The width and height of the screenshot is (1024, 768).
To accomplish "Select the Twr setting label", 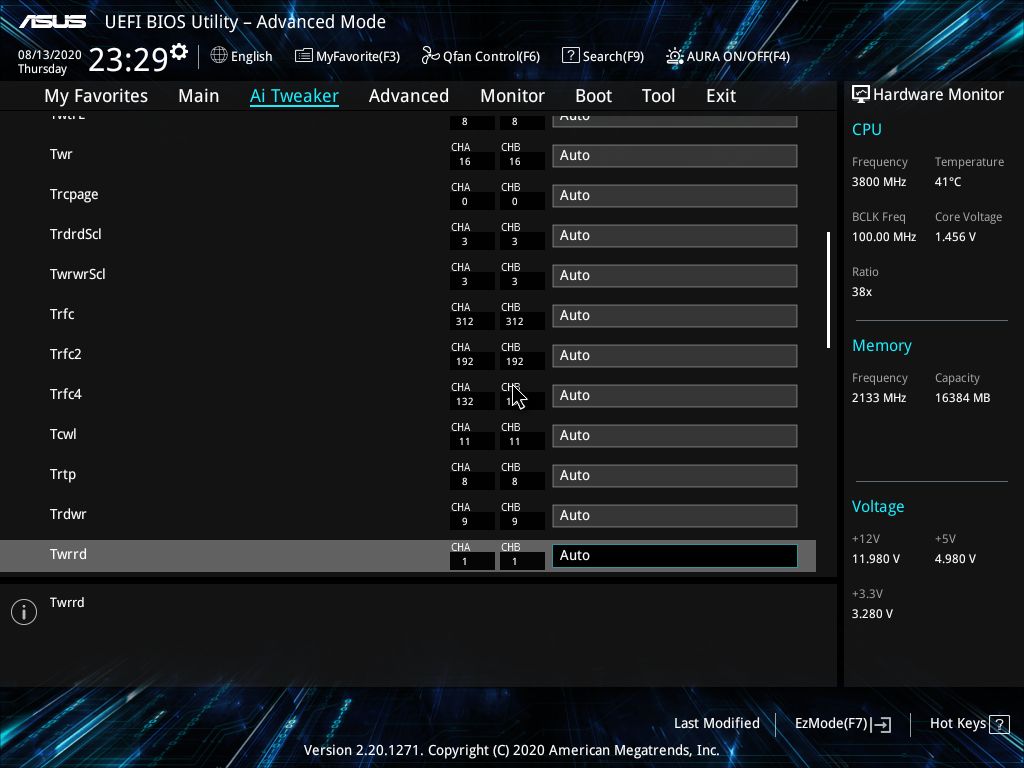I will [x=61, y=154].
